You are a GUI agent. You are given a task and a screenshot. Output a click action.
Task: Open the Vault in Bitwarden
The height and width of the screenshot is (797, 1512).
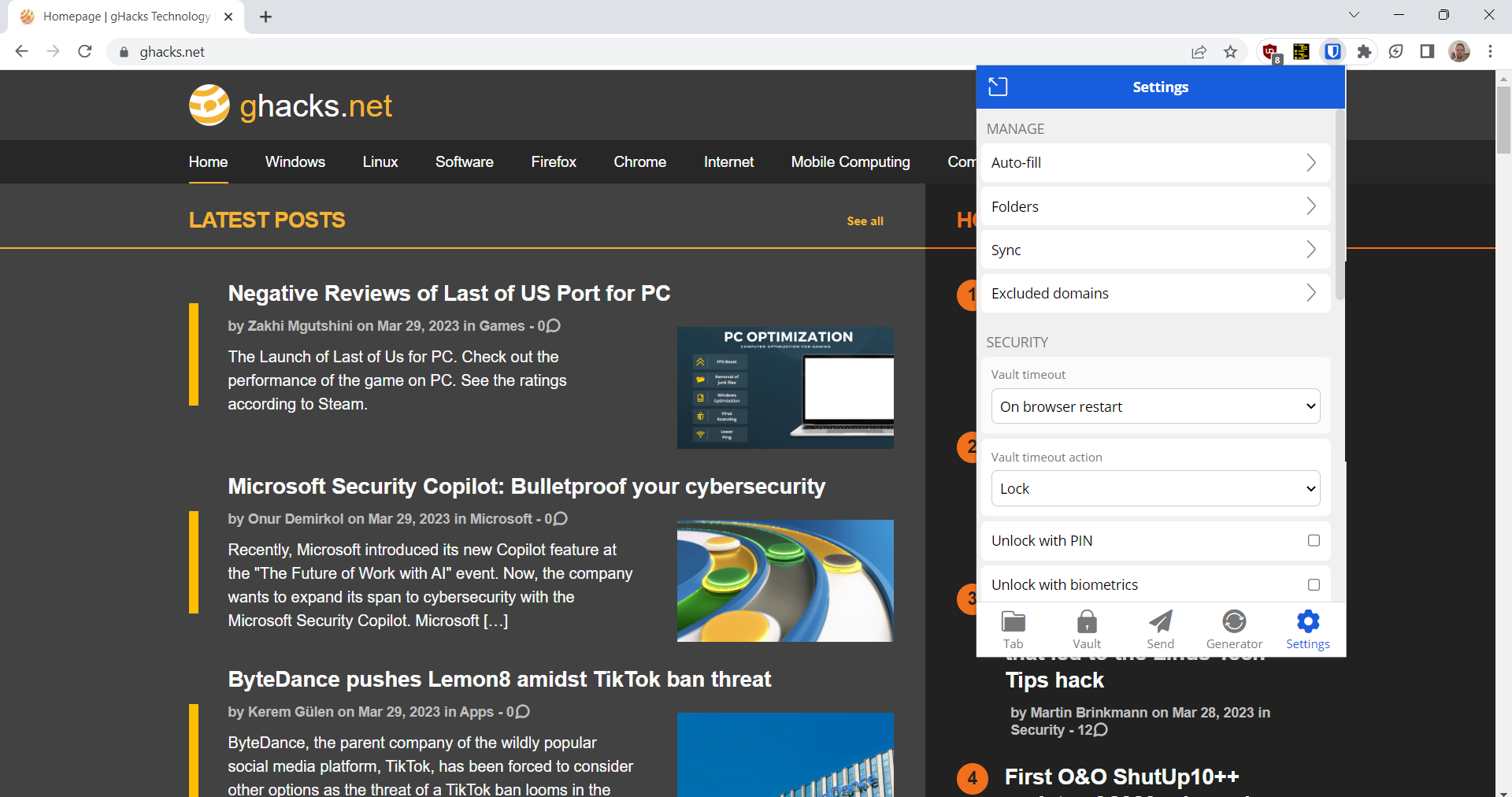click(1087, 628)
